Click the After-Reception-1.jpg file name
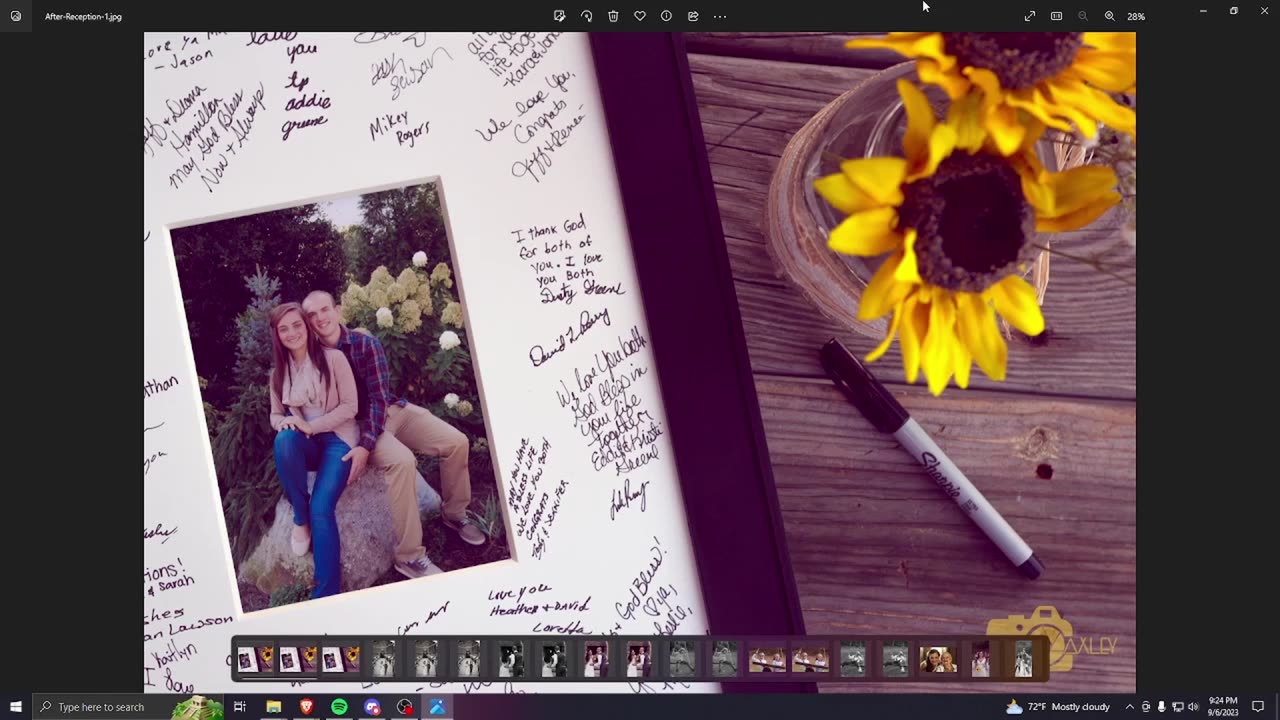 [x=83, y=17]
